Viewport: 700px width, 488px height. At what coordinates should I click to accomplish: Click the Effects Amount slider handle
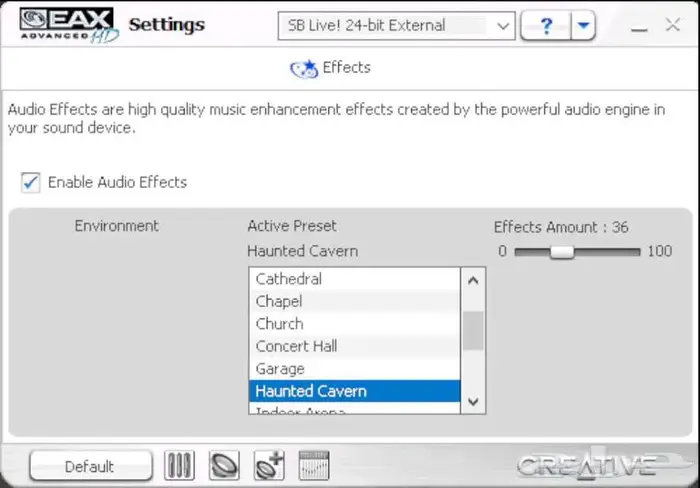pos(562,252)
